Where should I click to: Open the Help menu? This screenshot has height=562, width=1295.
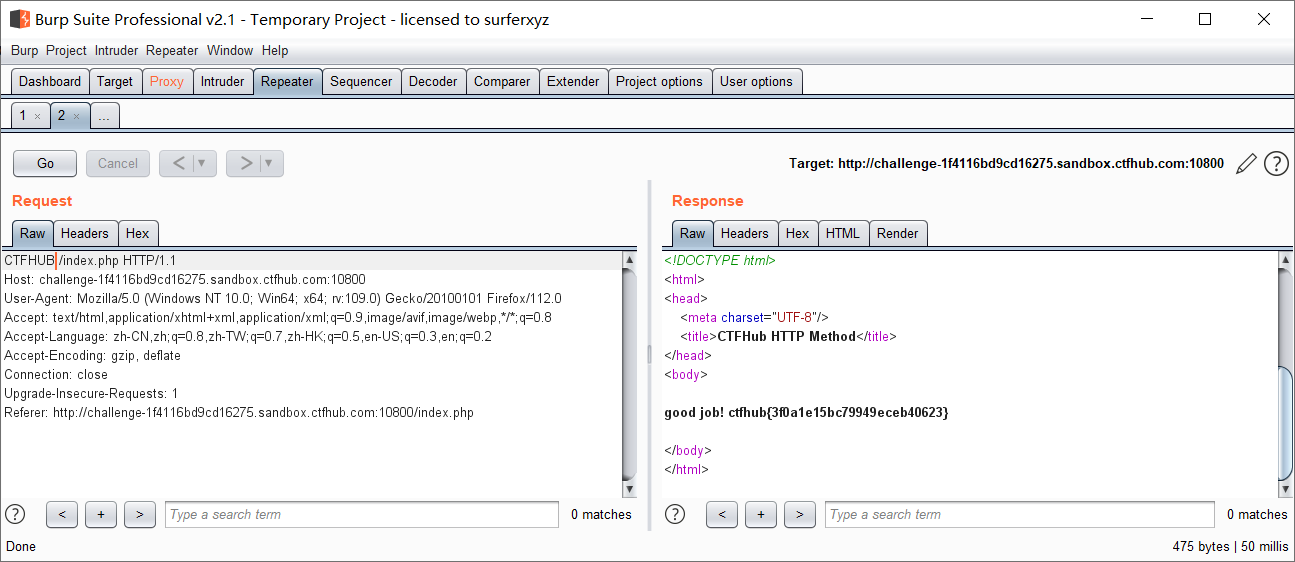[x=275, y=50]
